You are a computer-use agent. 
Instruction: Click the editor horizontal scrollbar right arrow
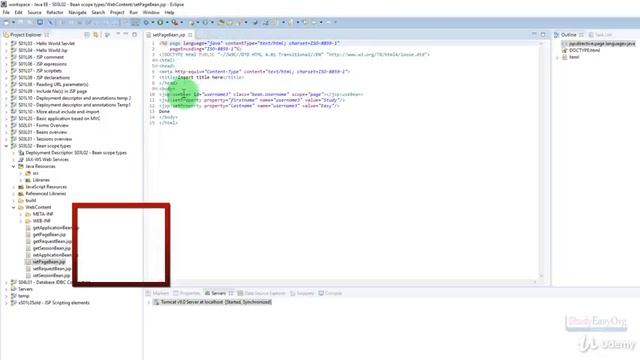point(535,282)
